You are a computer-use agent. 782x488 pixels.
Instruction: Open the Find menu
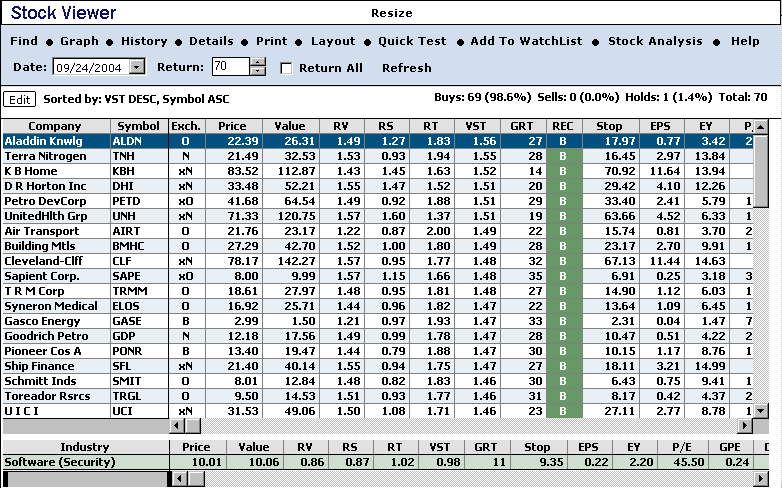click(24, 41)
